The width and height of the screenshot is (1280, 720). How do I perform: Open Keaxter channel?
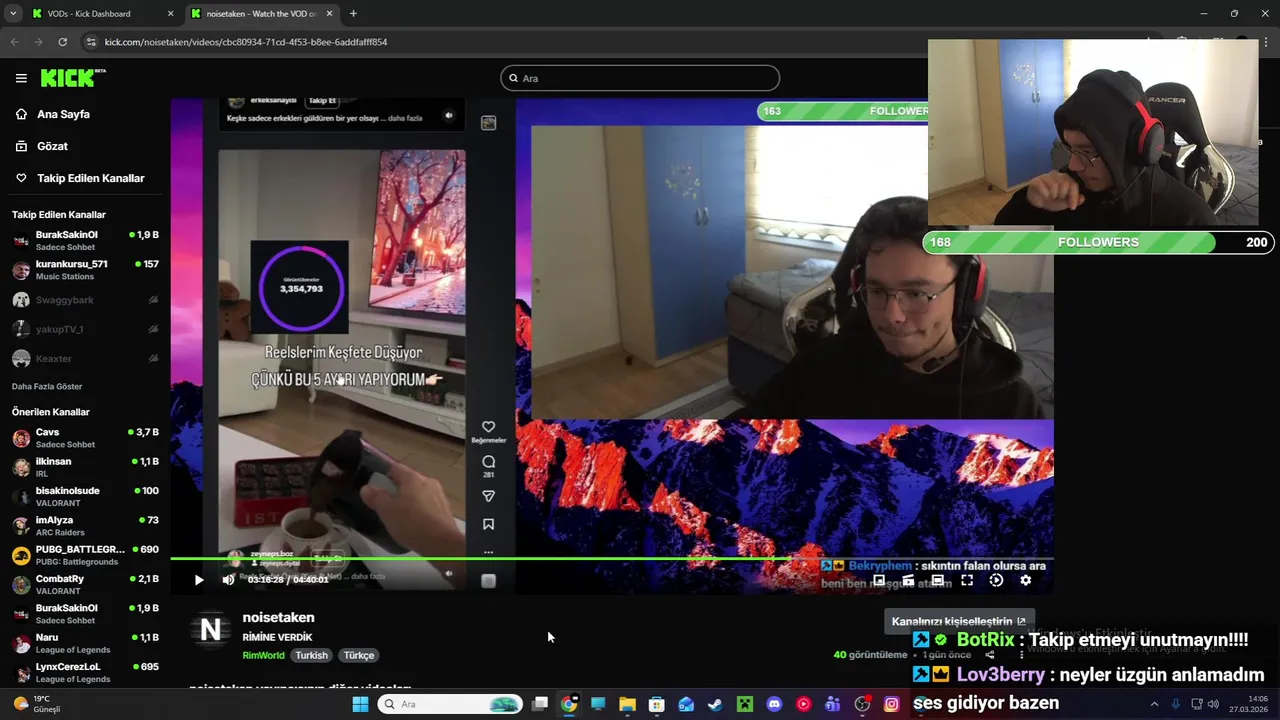[85, 358]
